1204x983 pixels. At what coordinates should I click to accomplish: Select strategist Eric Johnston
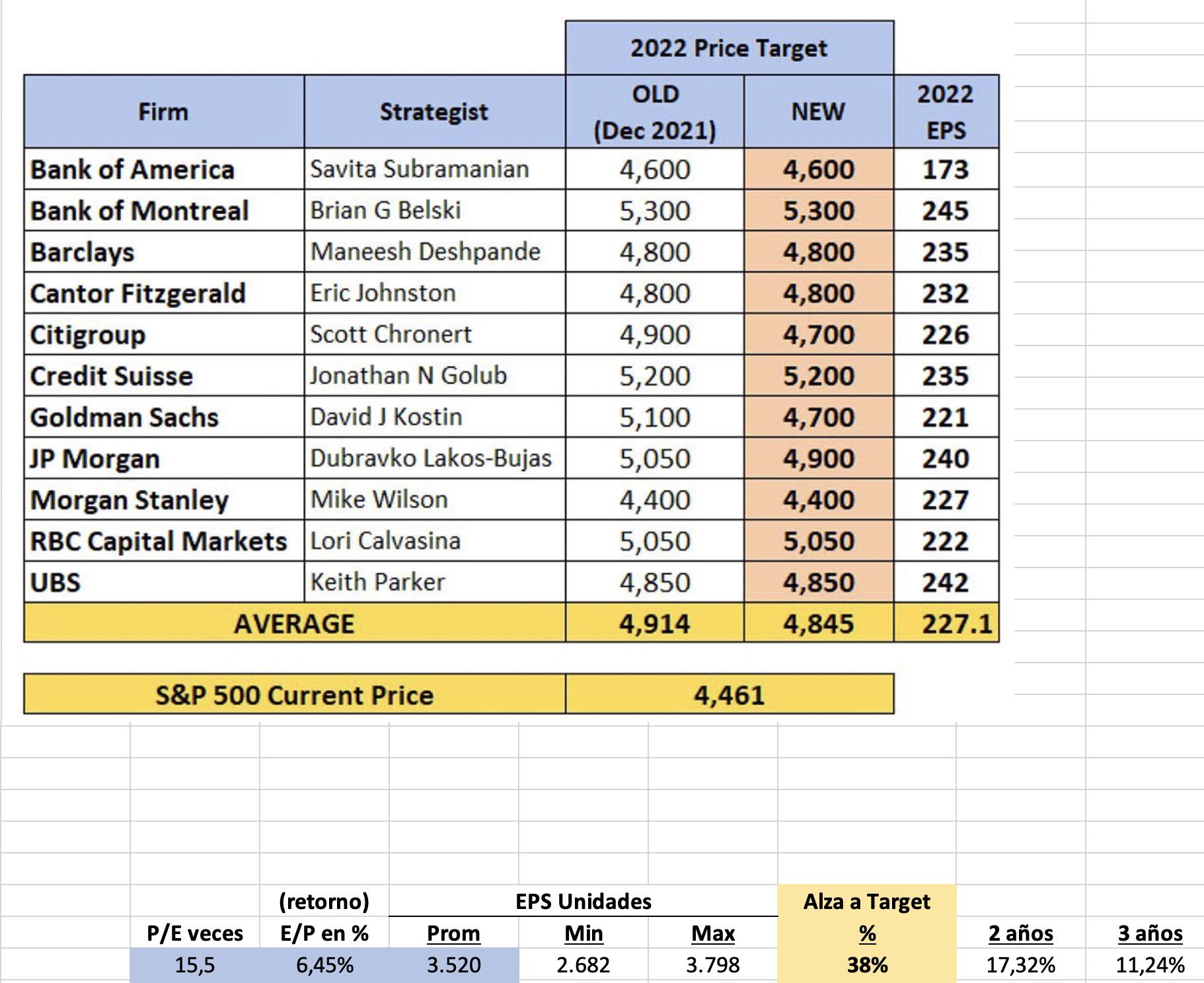tap(435, 293)
